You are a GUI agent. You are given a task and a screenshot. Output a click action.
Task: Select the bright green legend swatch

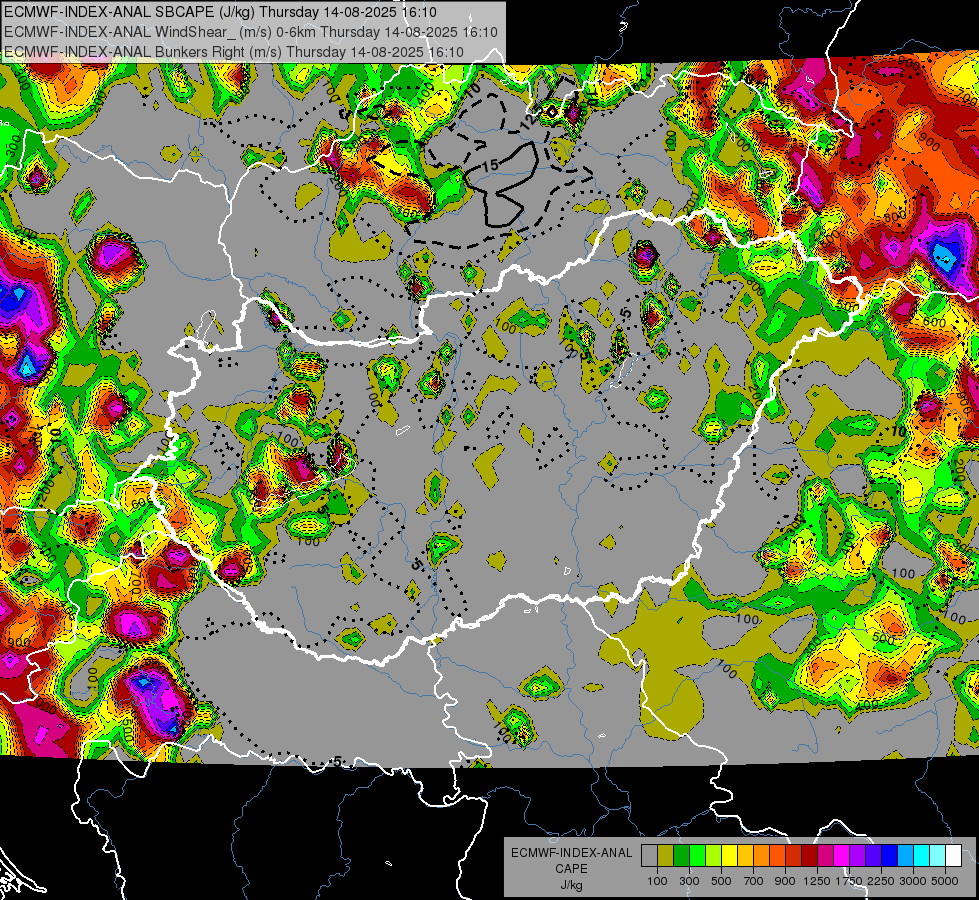pos(697,856)
